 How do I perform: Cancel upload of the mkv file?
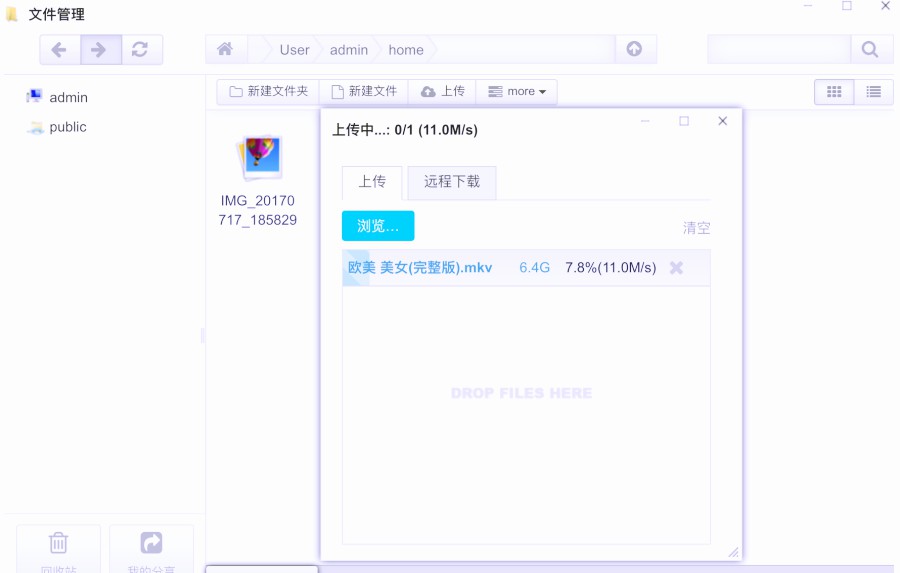[676, 268]
